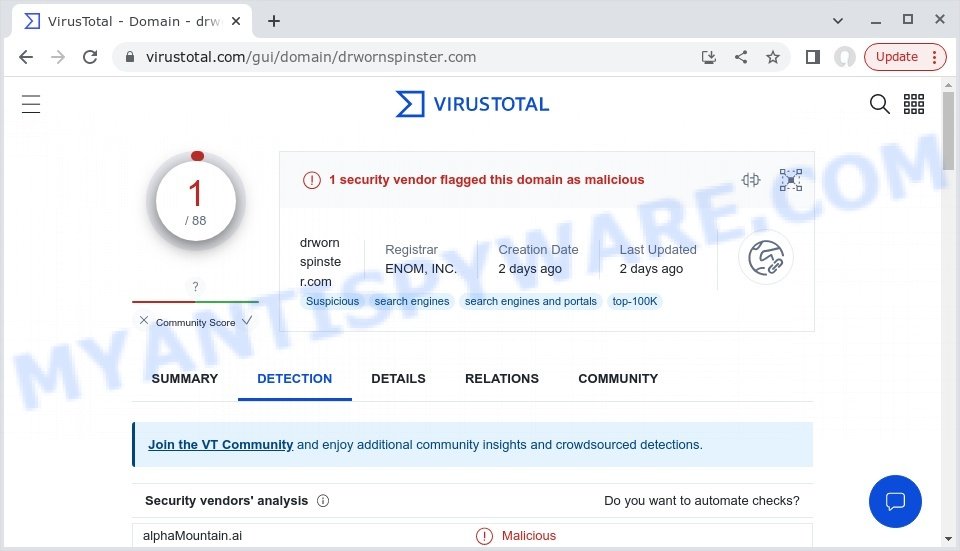The height and width of the screenshot is (551, 960).
Task: Toggle the browser side panel icon
Action: 812,57
